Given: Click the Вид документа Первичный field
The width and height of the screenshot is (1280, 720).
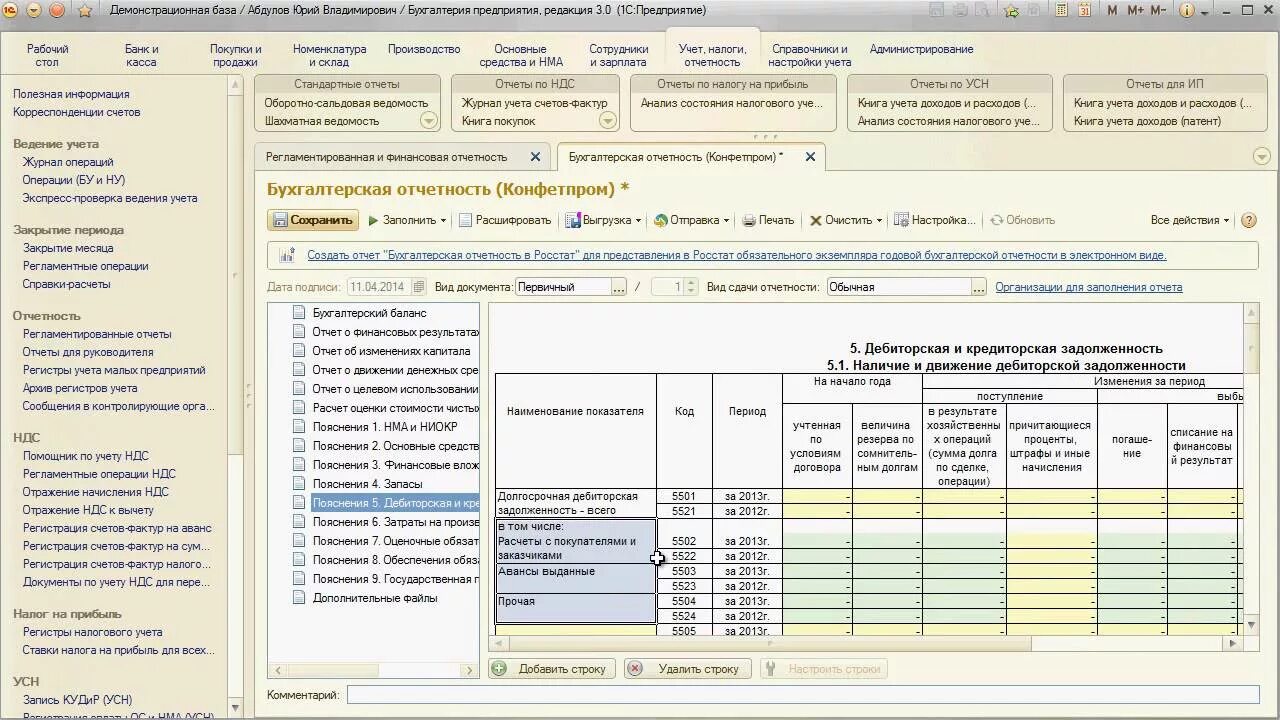Looking at the screenshot, I should pyautogui.click(x=563, y=287).
